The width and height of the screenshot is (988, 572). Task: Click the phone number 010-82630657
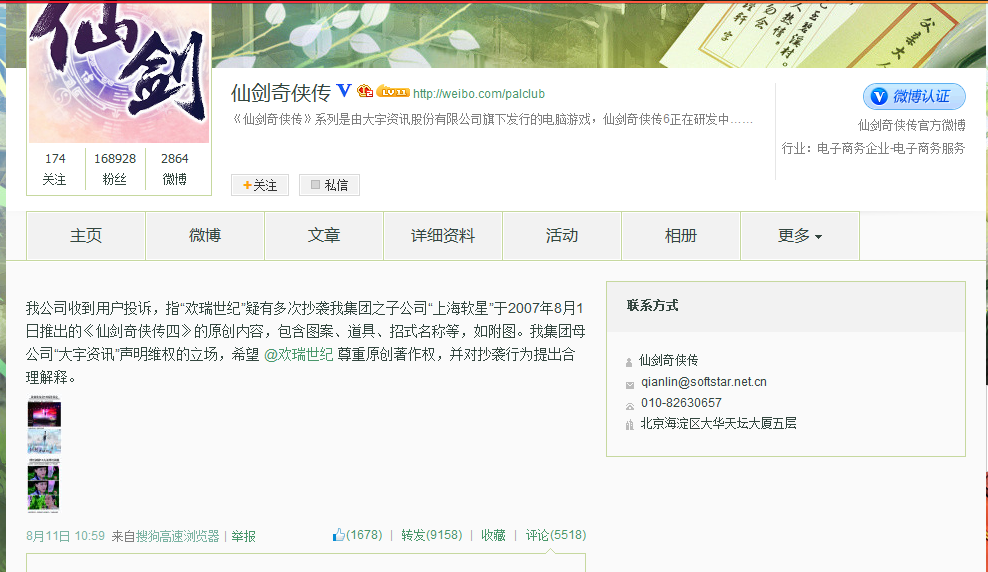click(681, 403)
